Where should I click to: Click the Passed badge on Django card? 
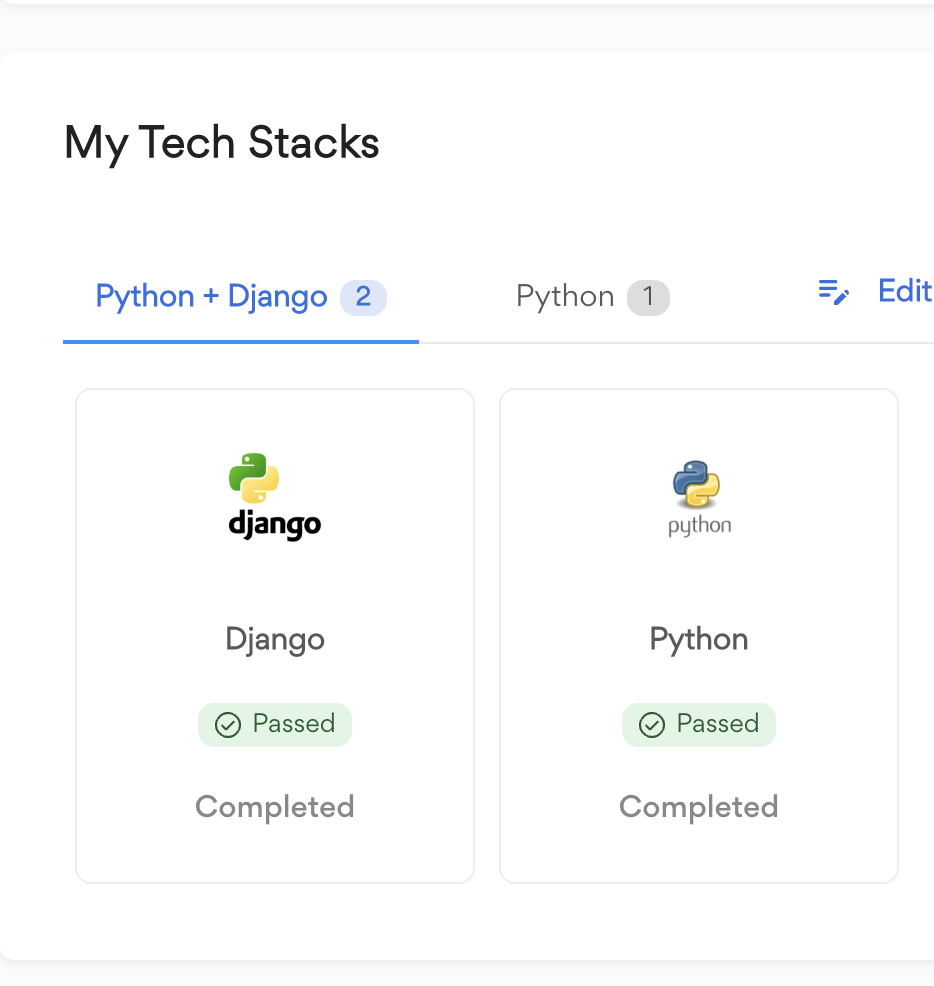tap(275, 724)
